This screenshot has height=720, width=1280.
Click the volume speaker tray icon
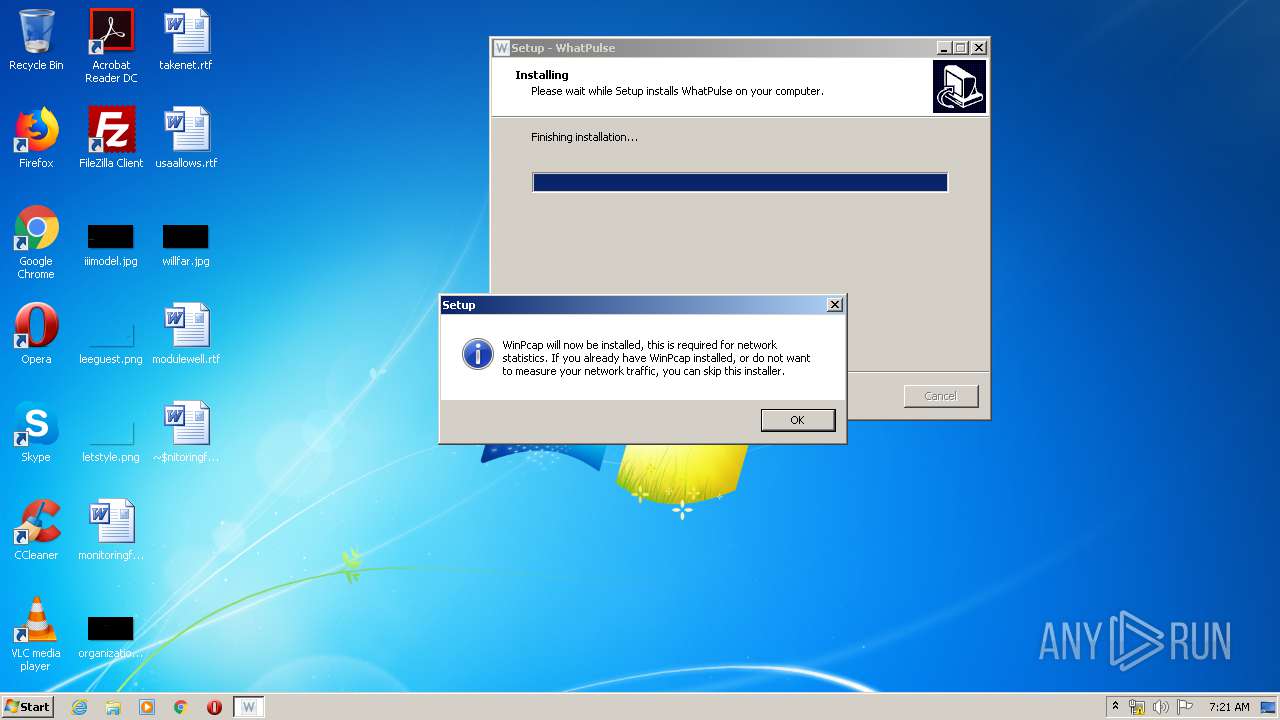pyautogui.click(x=1161, y=707)
